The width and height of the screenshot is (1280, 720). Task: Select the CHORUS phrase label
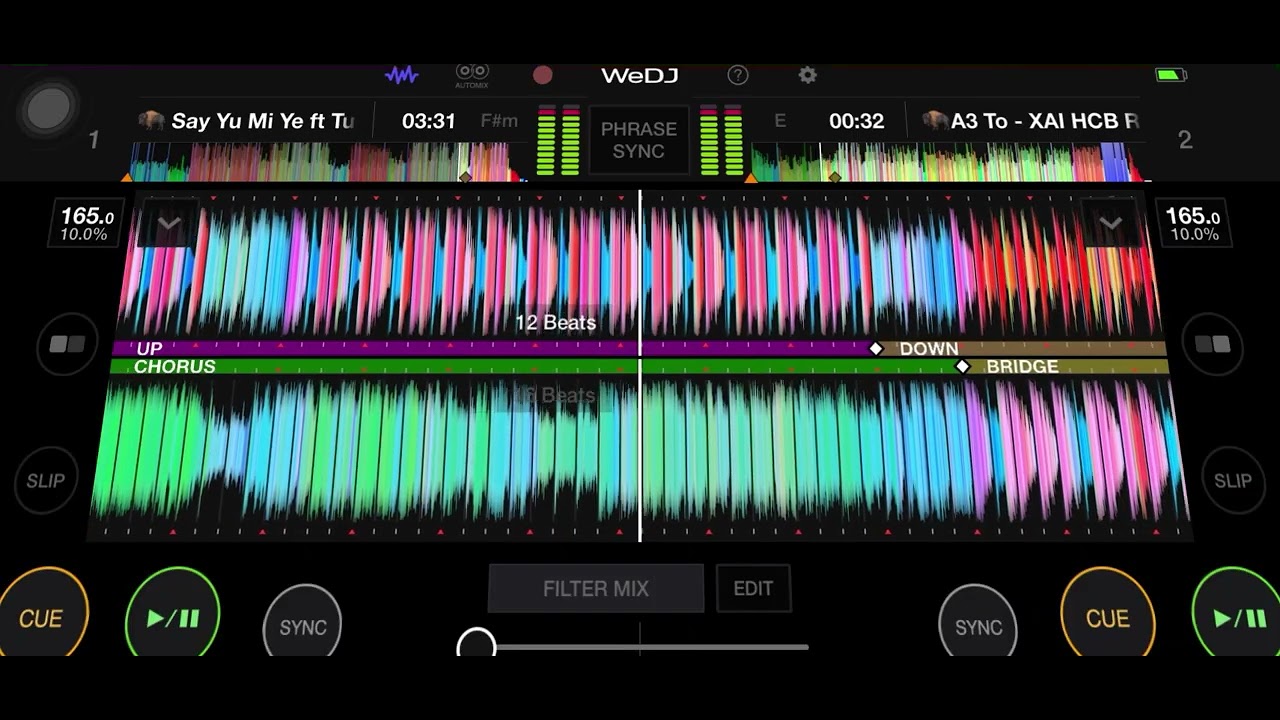pyautogui.click(x=175, y=367)
